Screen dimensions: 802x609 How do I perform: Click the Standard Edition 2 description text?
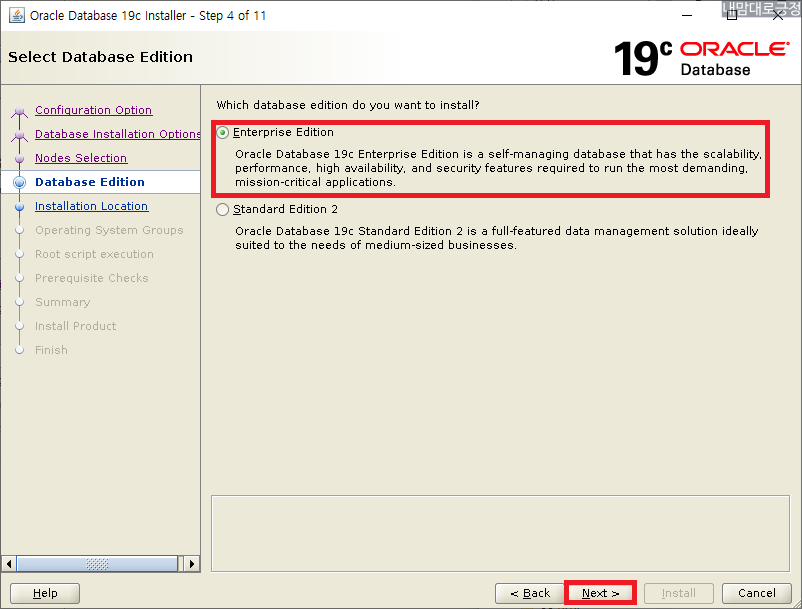(497, 238)
